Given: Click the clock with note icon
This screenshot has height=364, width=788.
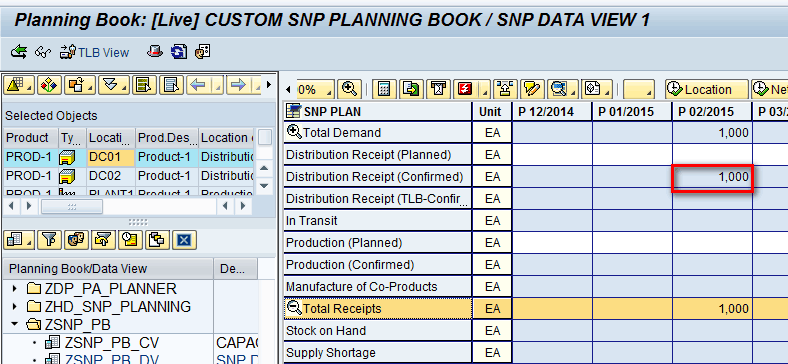Looking at the screenshot, I should pyautogui.click(x=130, y=240).
